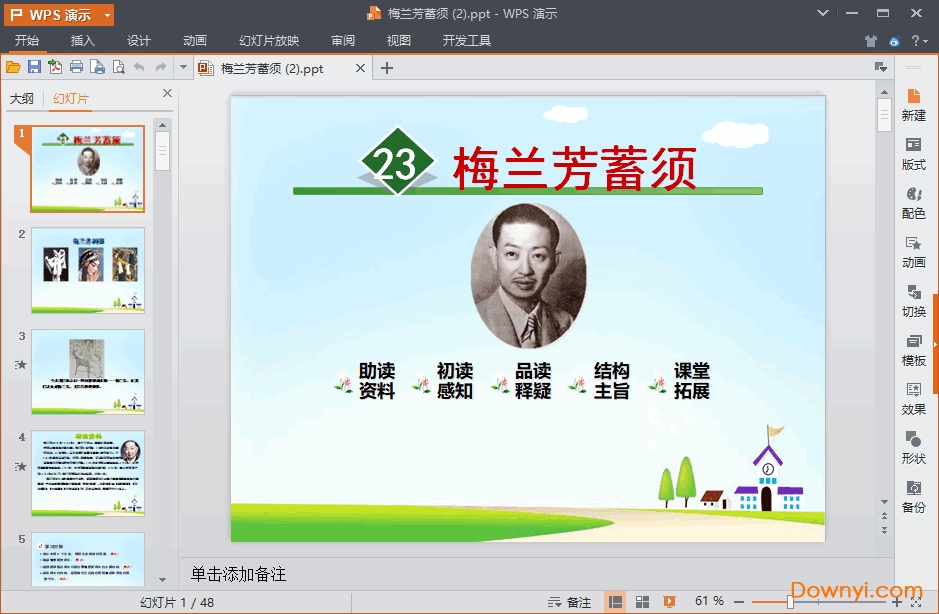
Task: Select slide 3 thumbnail in slide panel
Action: (87, 371)
